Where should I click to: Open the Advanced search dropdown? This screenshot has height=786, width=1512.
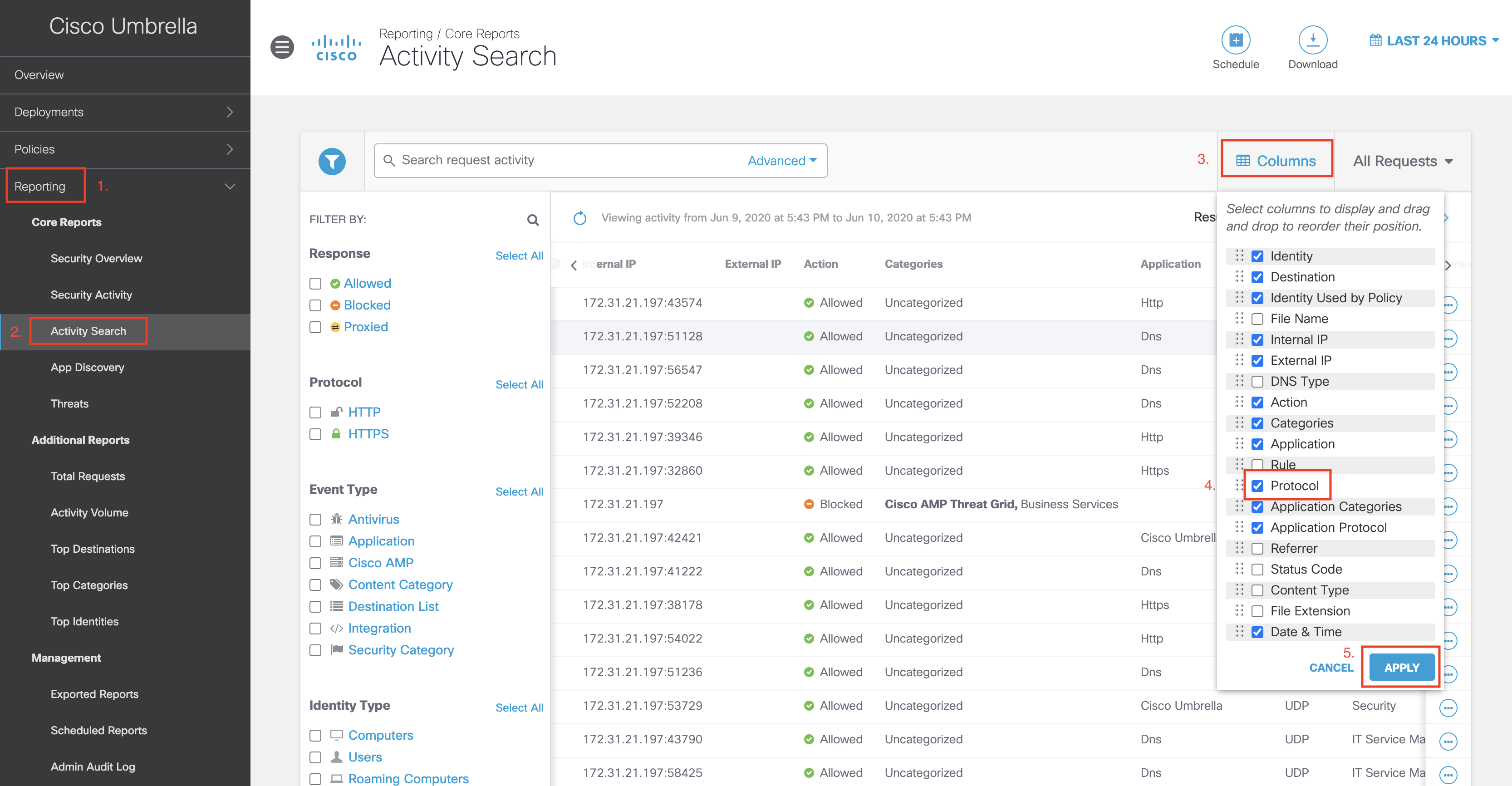(781, 161)
